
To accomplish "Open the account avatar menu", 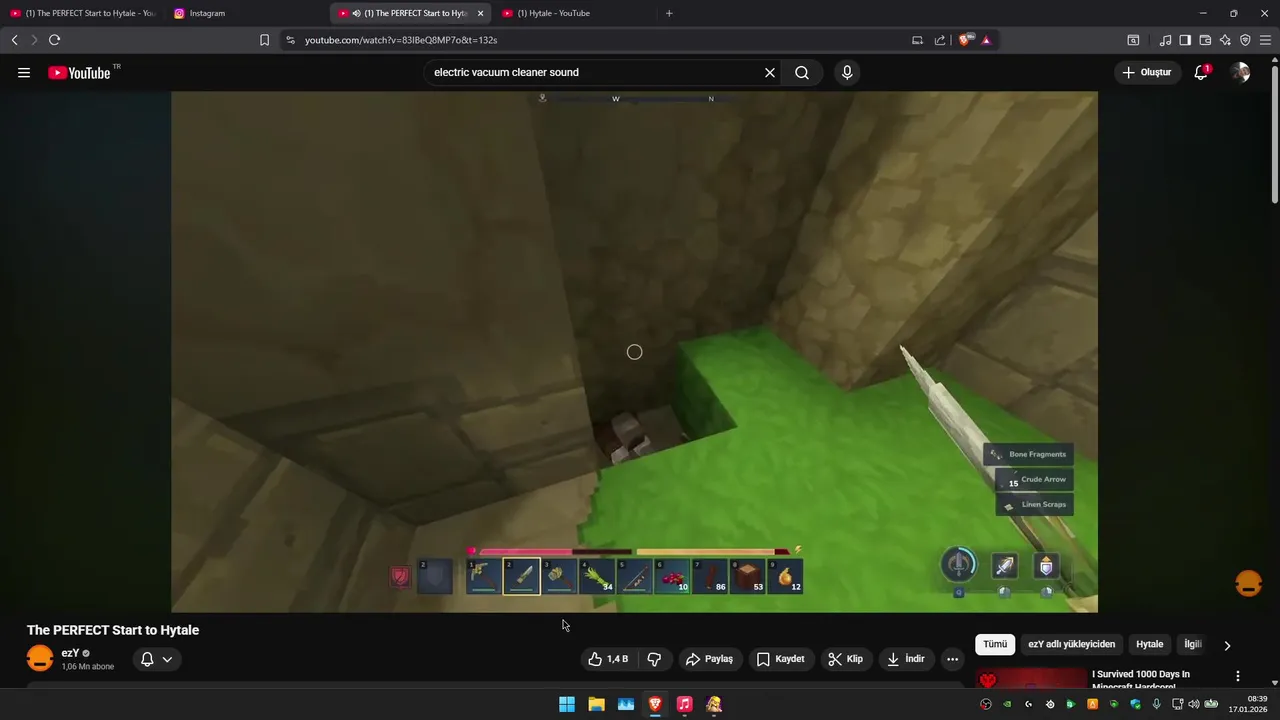I will [x=1240, y=73].
